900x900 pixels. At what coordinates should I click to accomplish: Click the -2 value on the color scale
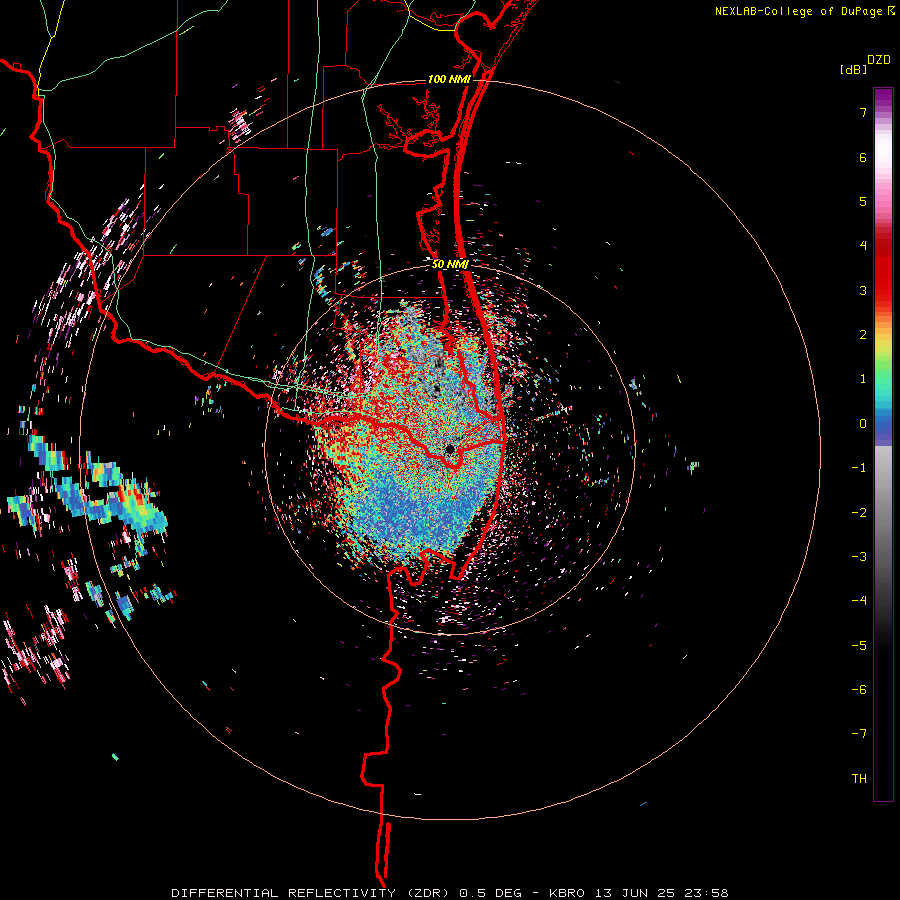coord(859,513)
